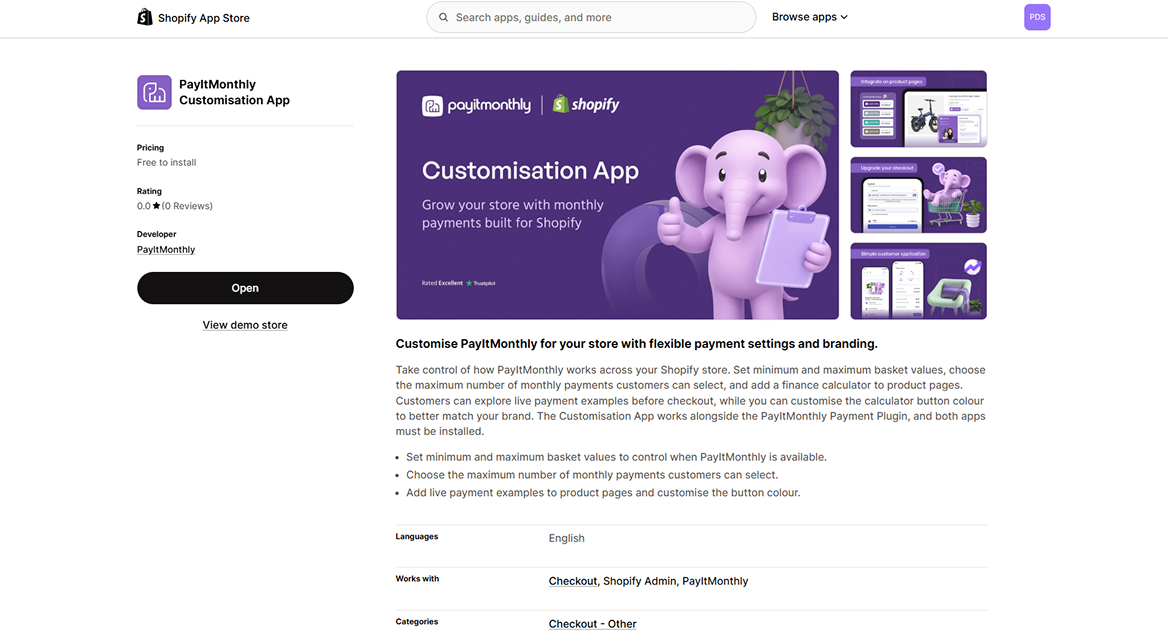Expand the Browse apps dropdown
The height and width of the screenshot is (641, 1169).
810,17
